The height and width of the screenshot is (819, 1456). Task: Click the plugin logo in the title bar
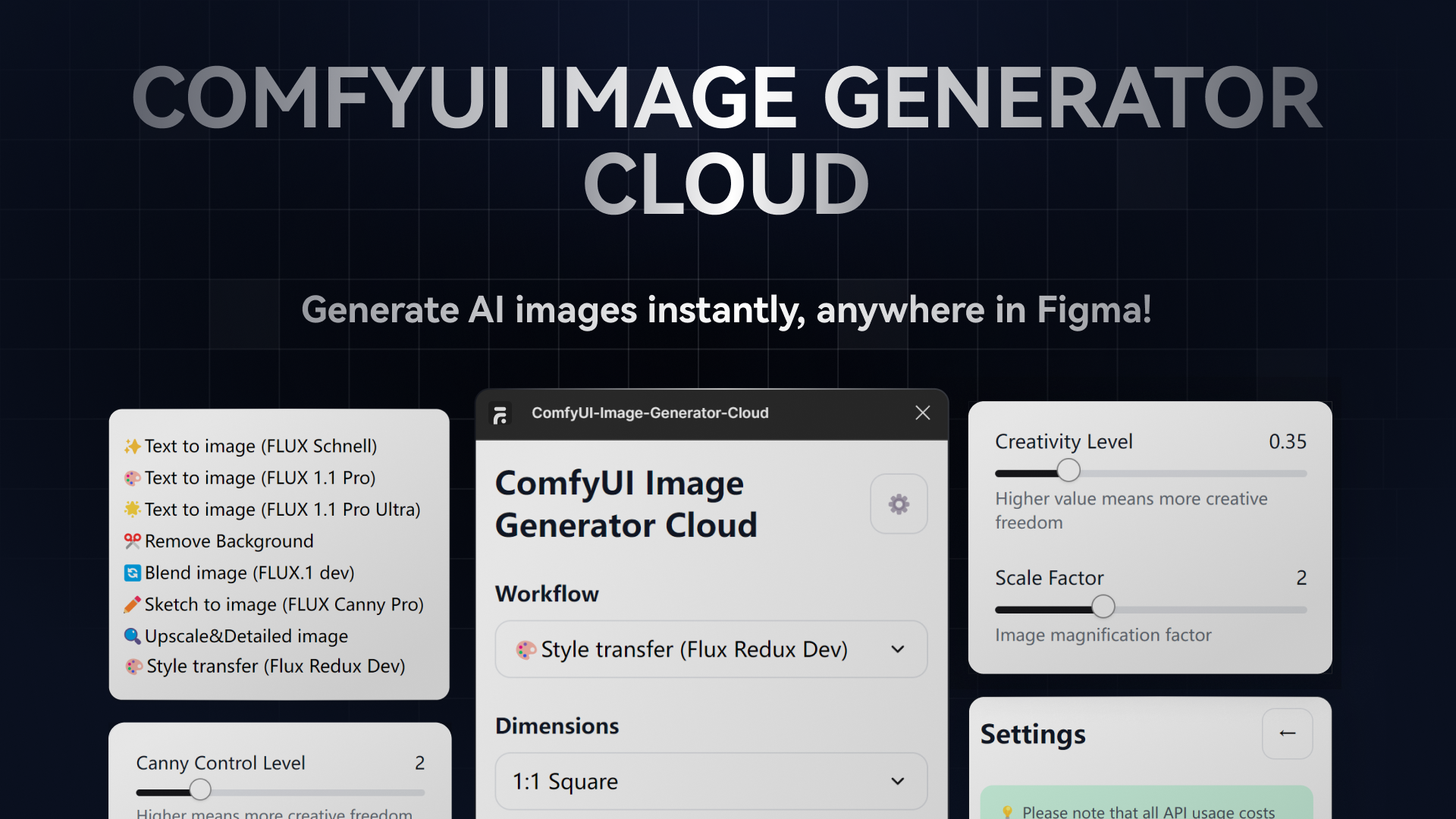click(501, 413)
